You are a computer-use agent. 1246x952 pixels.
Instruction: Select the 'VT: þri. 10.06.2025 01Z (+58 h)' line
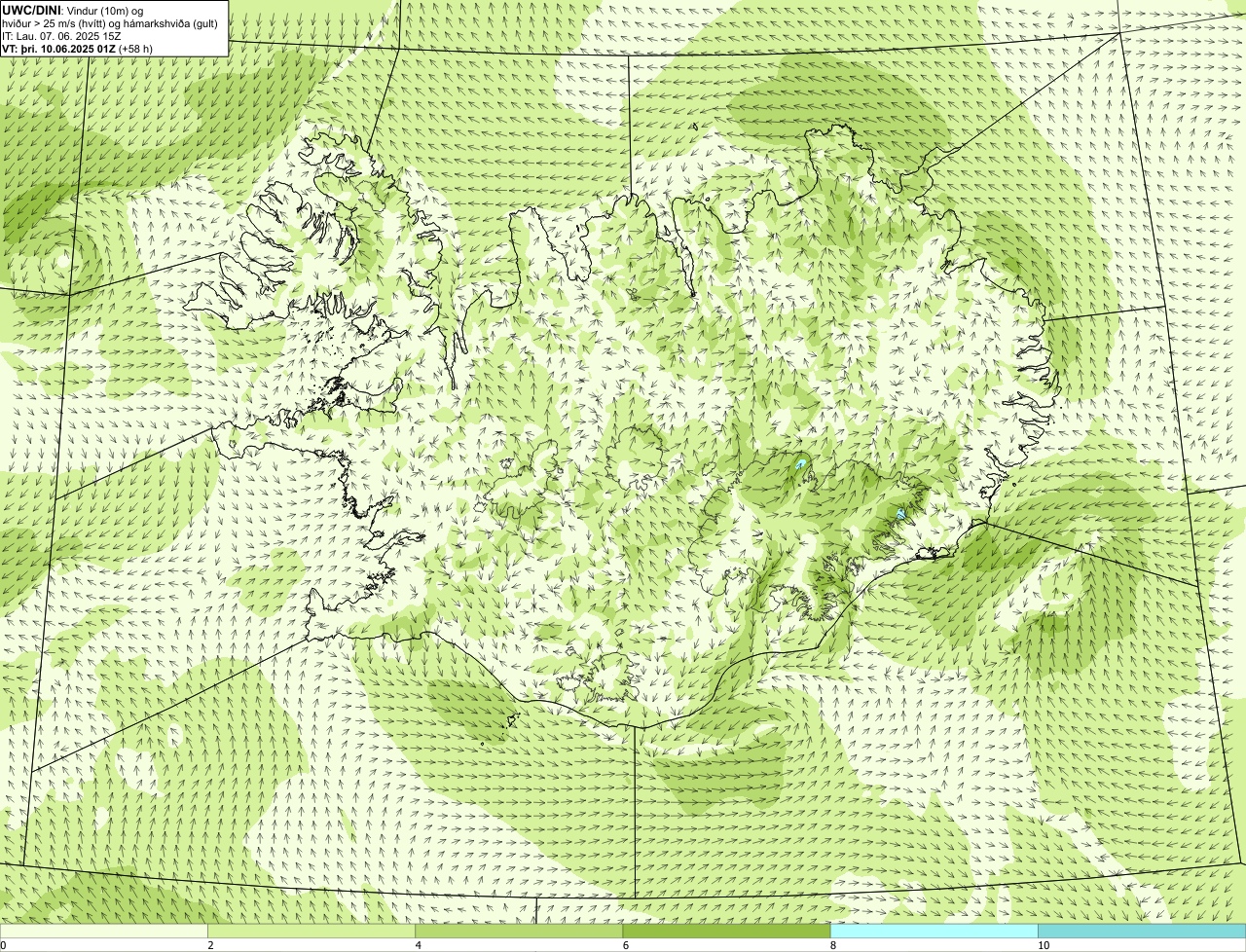[x=78, y=49]
